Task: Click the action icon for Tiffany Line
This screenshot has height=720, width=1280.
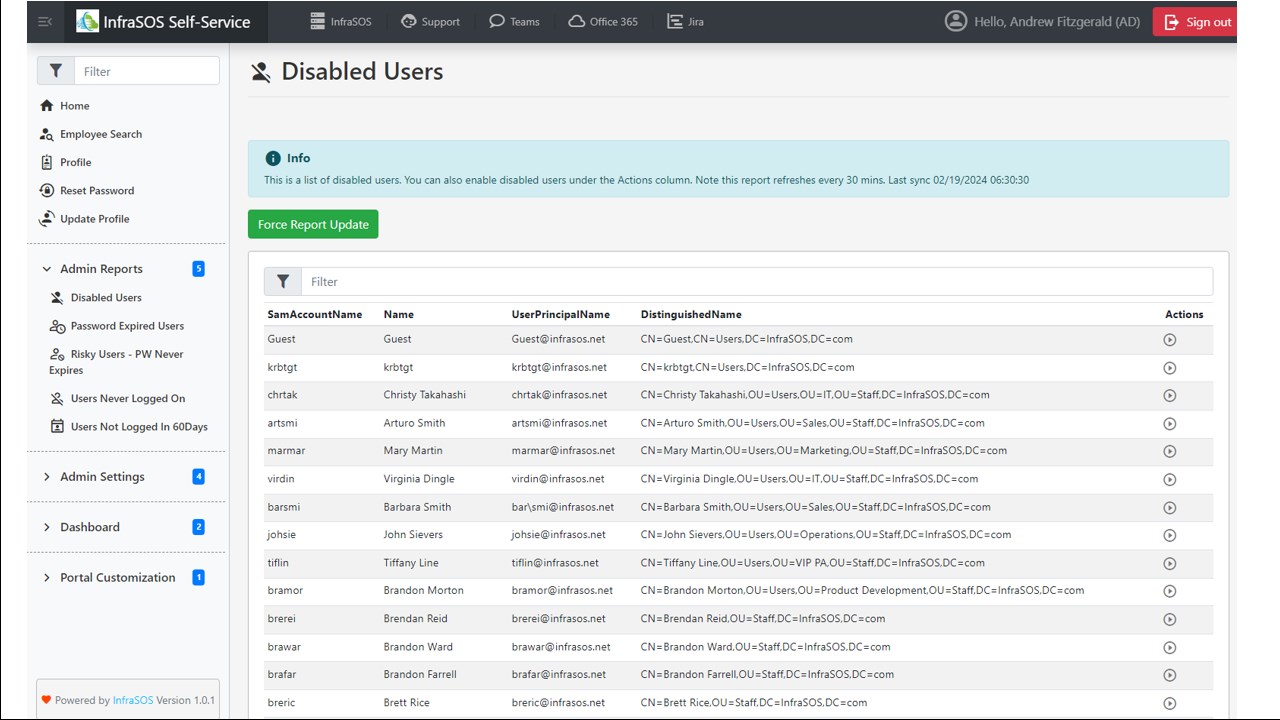Action: click(x=1170, y=564)
